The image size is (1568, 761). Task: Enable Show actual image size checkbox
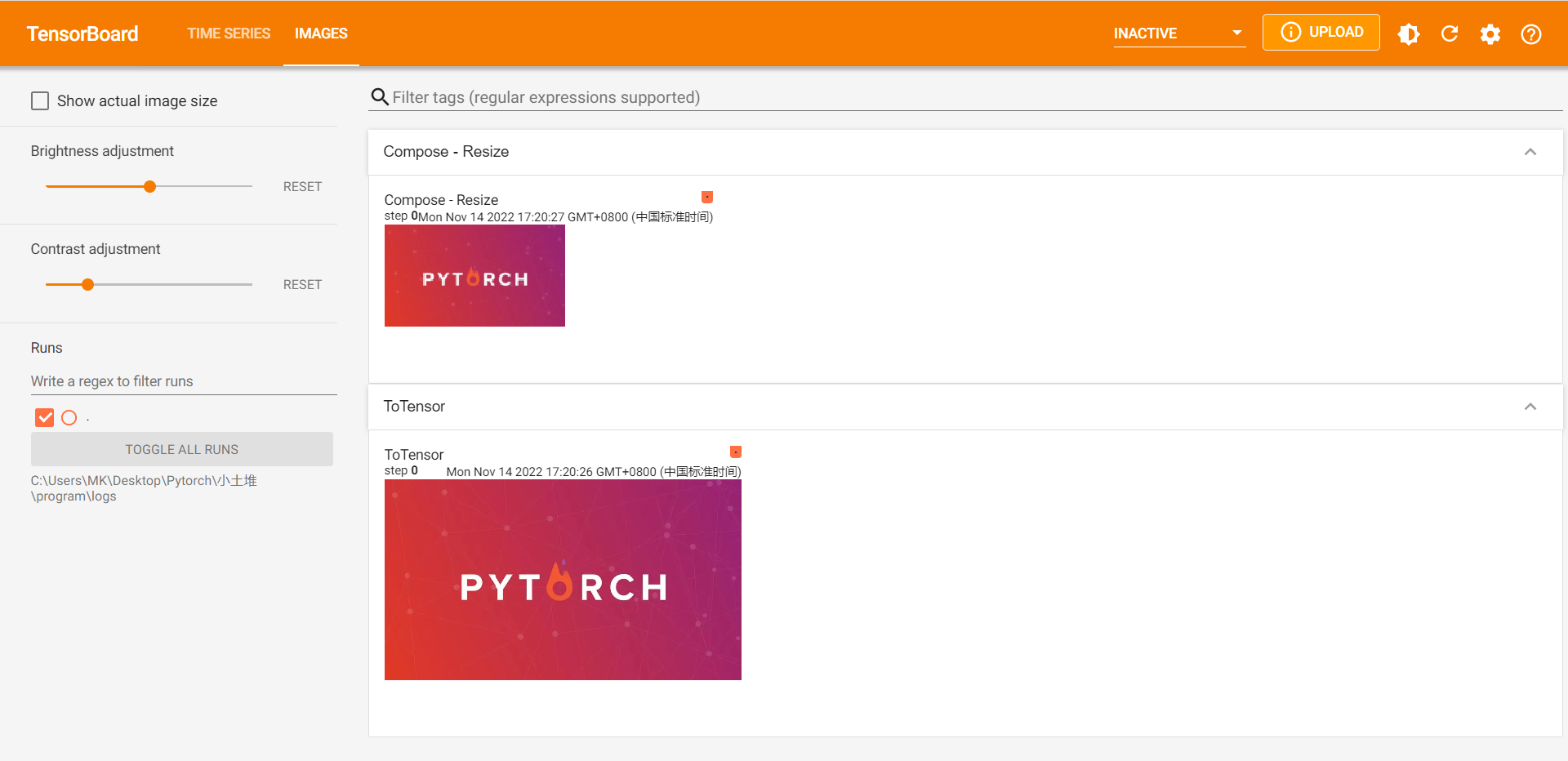coord(40,100)
